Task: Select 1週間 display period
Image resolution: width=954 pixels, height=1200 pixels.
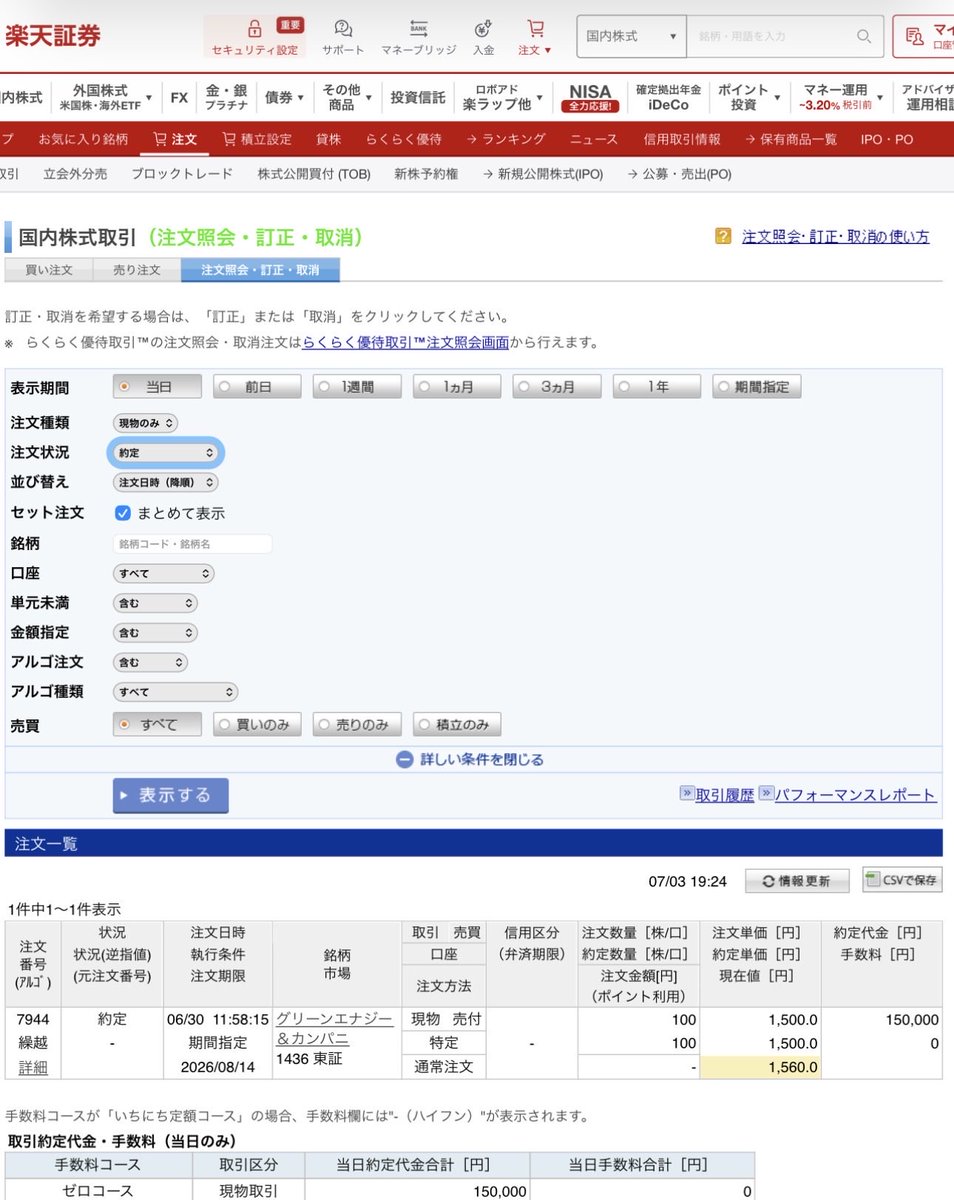Action: tap(357, 387)
